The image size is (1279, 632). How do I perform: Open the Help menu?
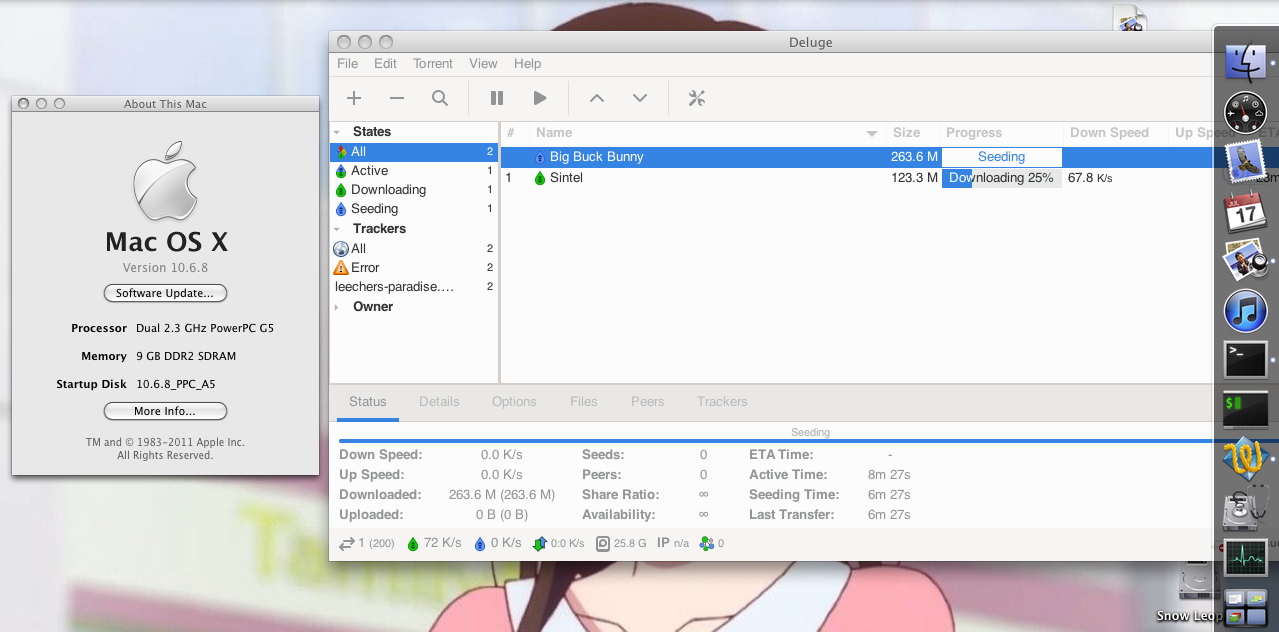(527, 63)
